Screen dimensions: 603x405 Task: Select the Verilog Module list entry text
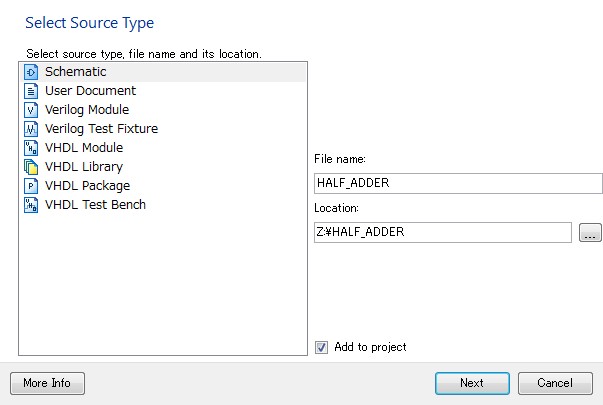[x=87, y=110]
